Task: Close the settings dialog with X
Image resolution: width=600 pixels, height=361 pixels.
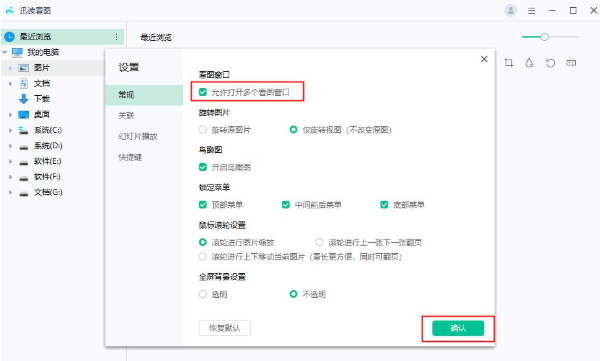Action: (x=484, y=59)
